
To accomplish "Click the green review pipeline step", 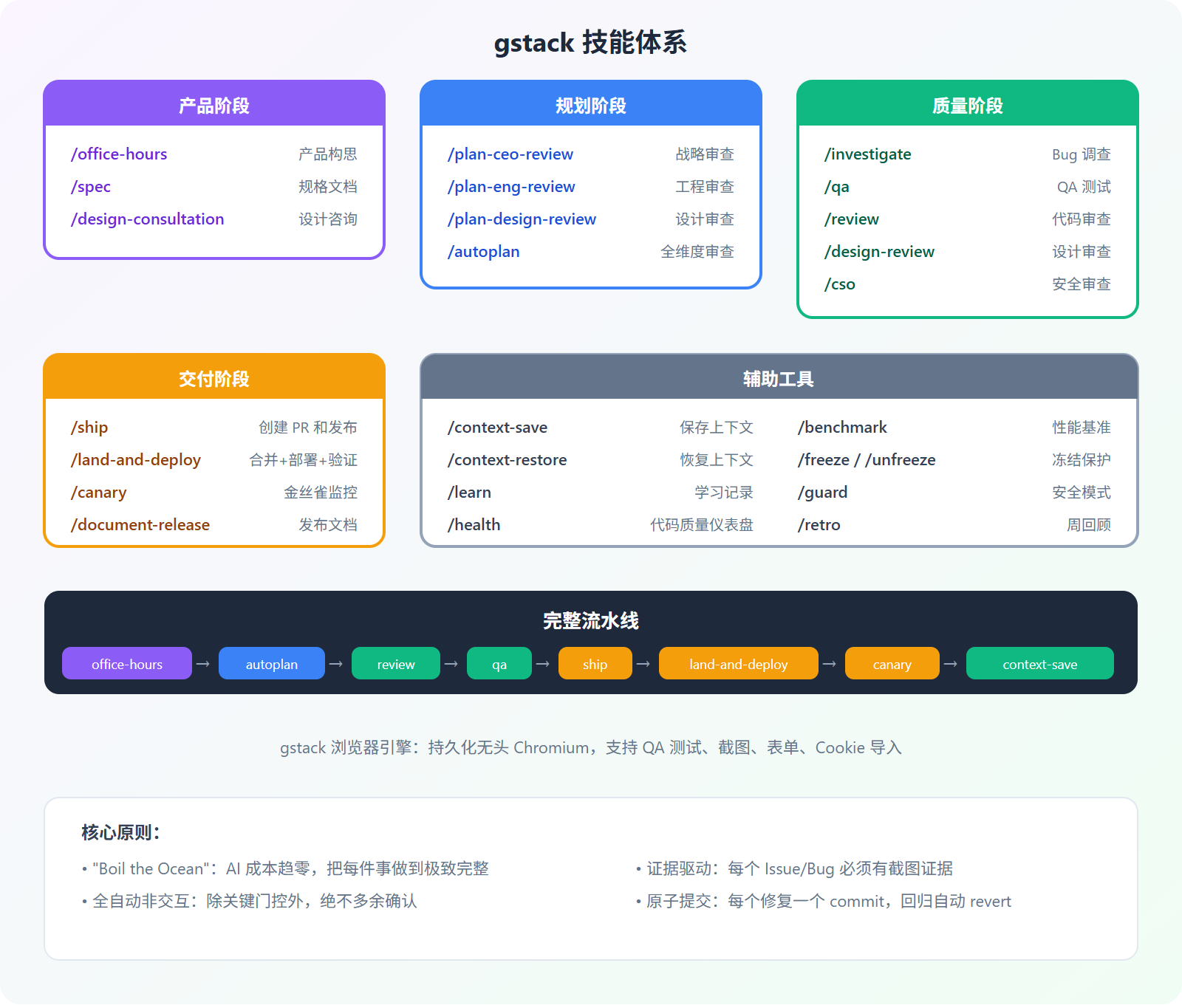I will coord(396,663).
